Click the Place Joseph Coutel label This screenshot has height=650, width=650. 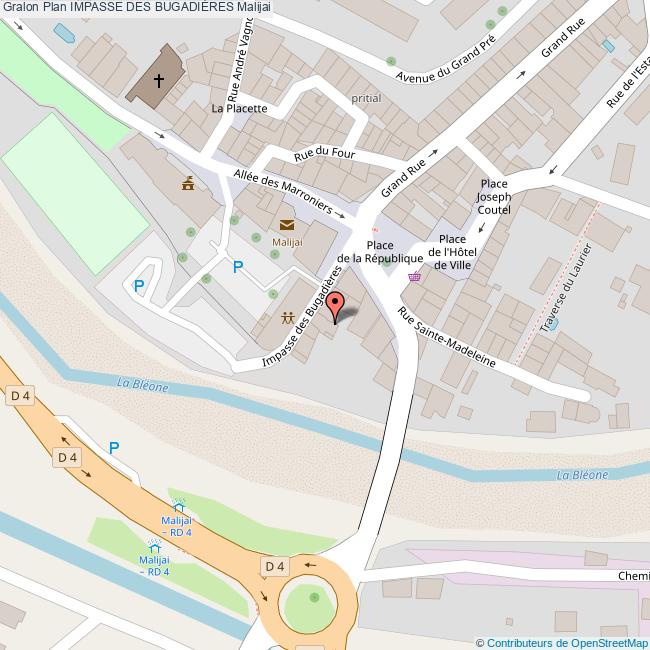(494, 196)
